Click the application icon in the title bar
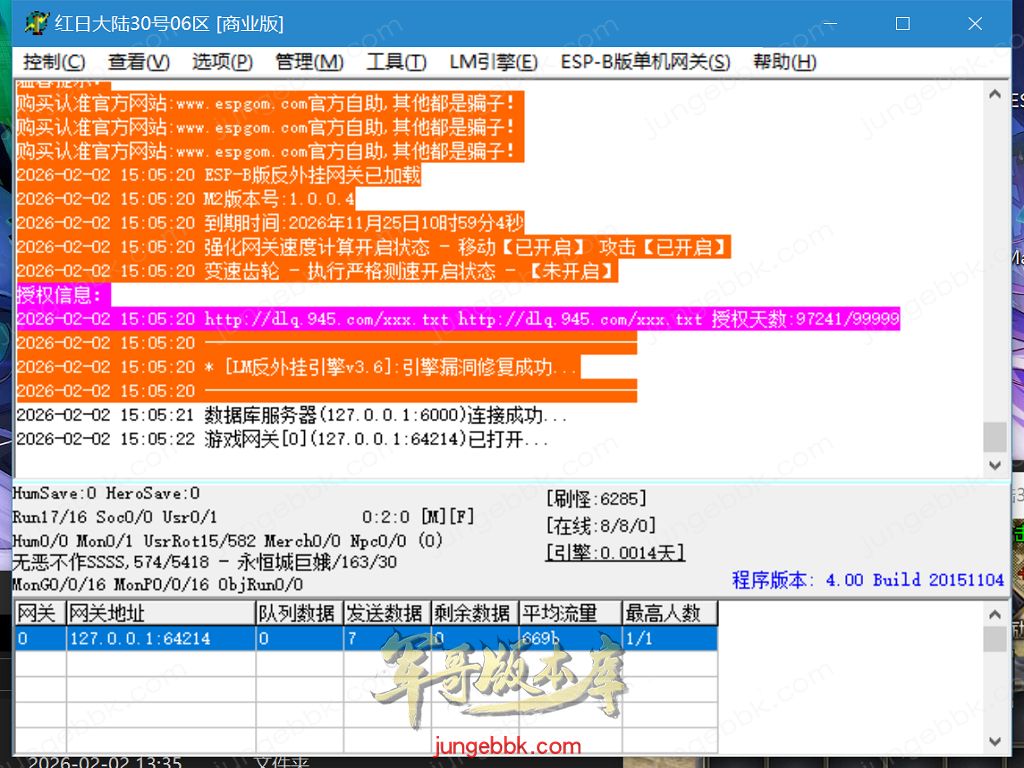 click(38, 23)
